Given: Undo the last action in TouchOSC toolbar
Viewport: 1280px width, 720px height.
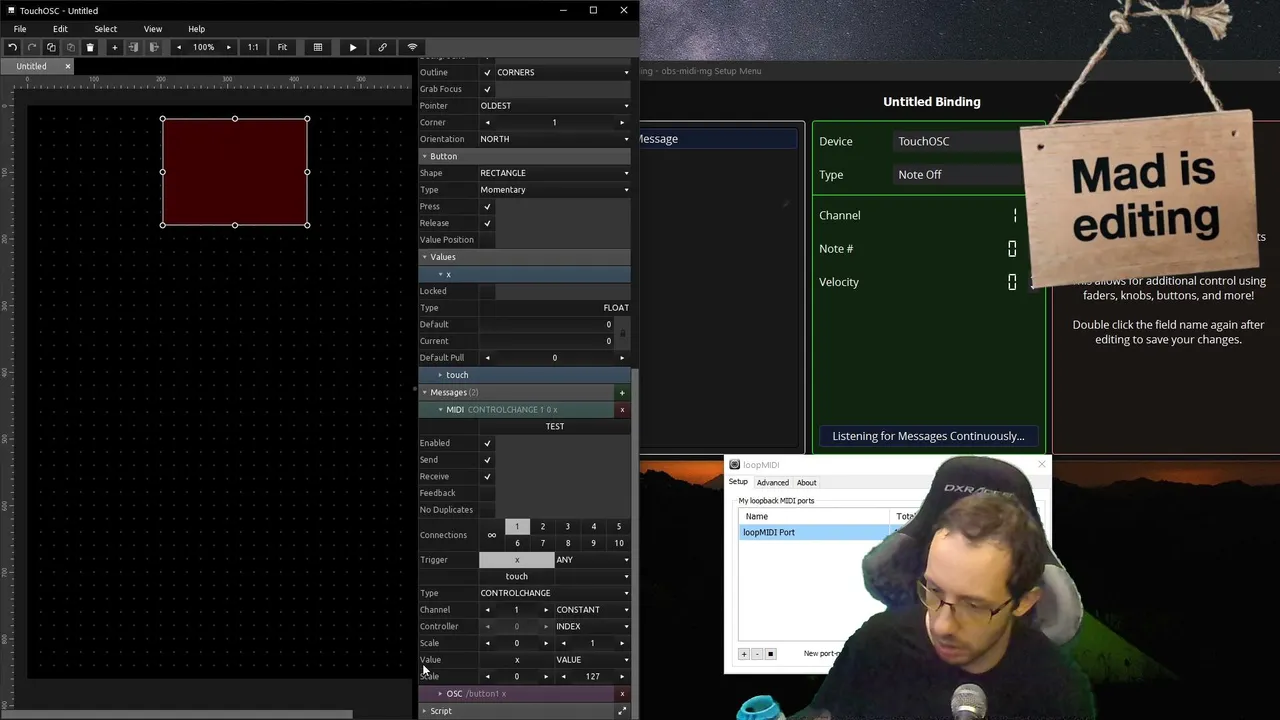Looking at the screenshot, I should (x=12, y=47).
